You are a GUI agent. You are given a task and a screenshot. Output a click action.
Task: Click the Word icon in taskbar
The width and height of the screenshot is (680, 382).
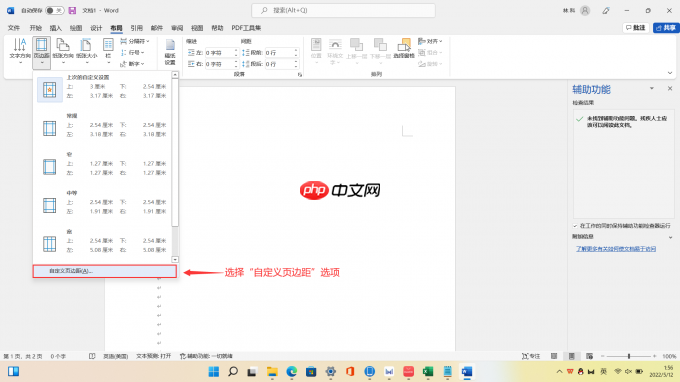pyautogui.click(x=467, y=372)
